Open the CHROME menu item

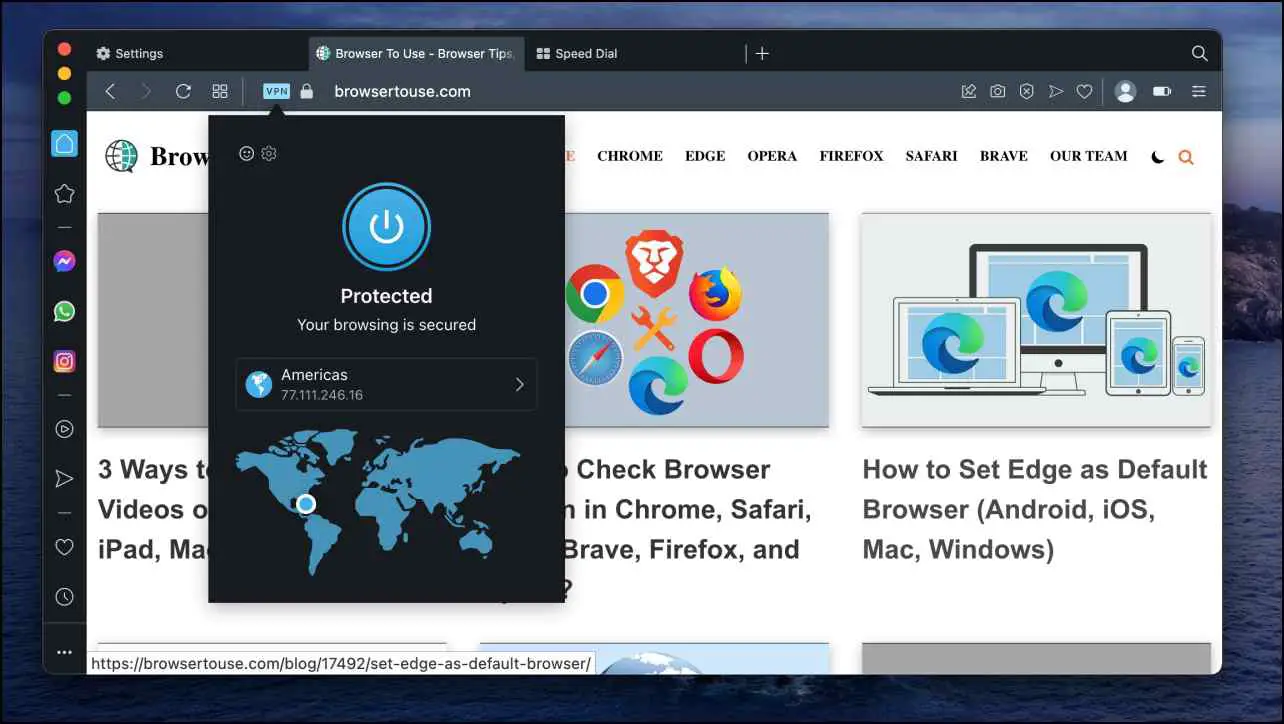(x=630, y=156)
